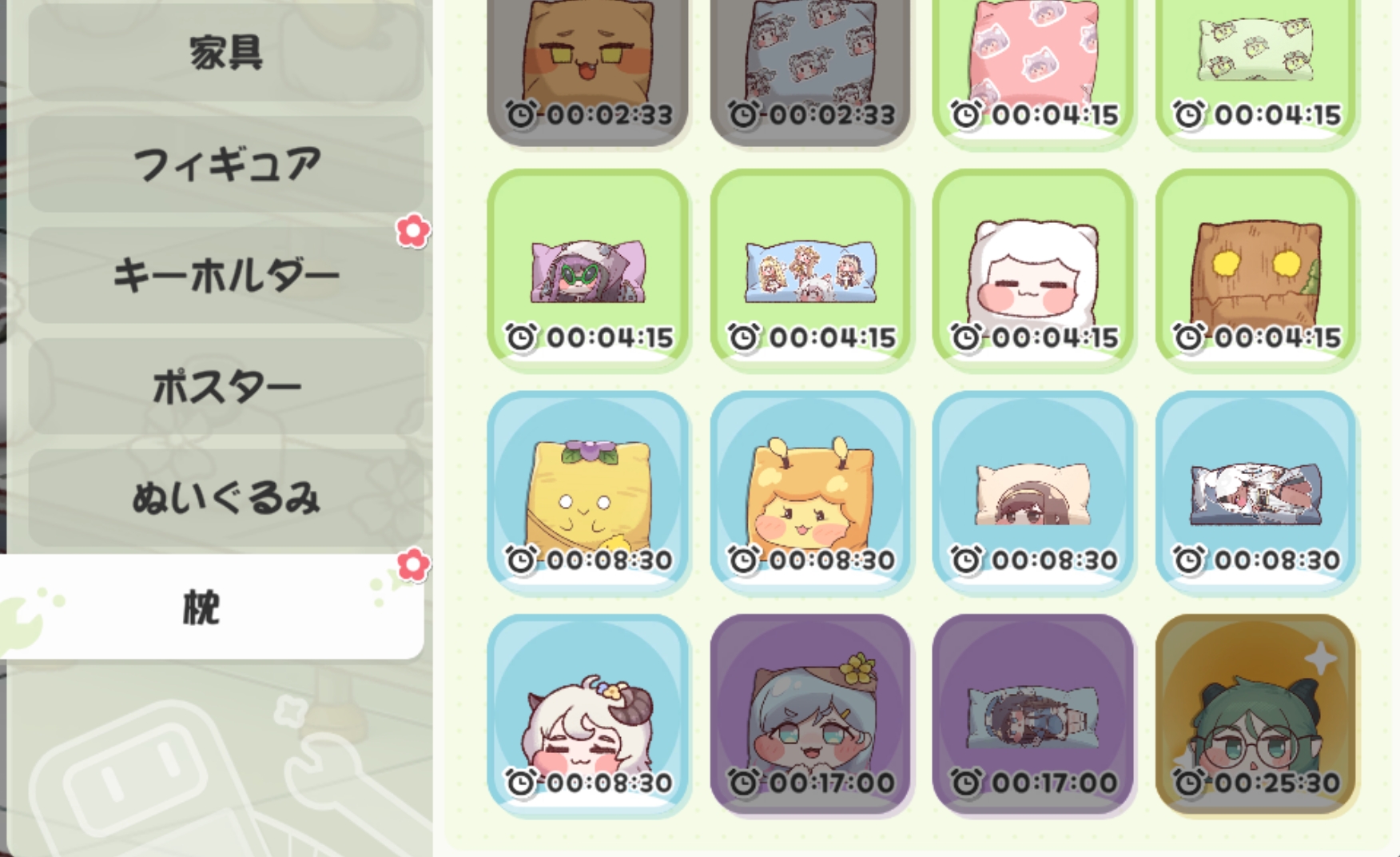Select the white-haired ram horn character pillow
Image resolution: width=1400 pixels, height=857 pixels.
tap(588, 715)
